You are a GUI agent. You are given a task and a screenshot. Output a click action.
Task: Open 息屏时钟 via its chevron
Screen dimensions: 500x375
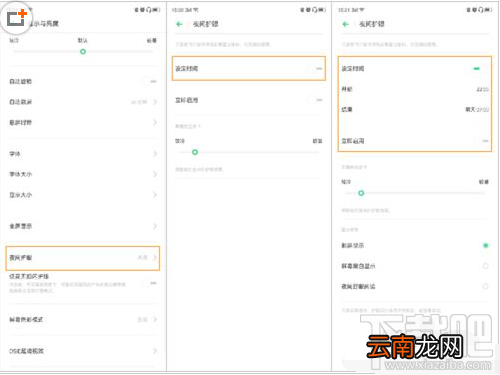[155, 123]
